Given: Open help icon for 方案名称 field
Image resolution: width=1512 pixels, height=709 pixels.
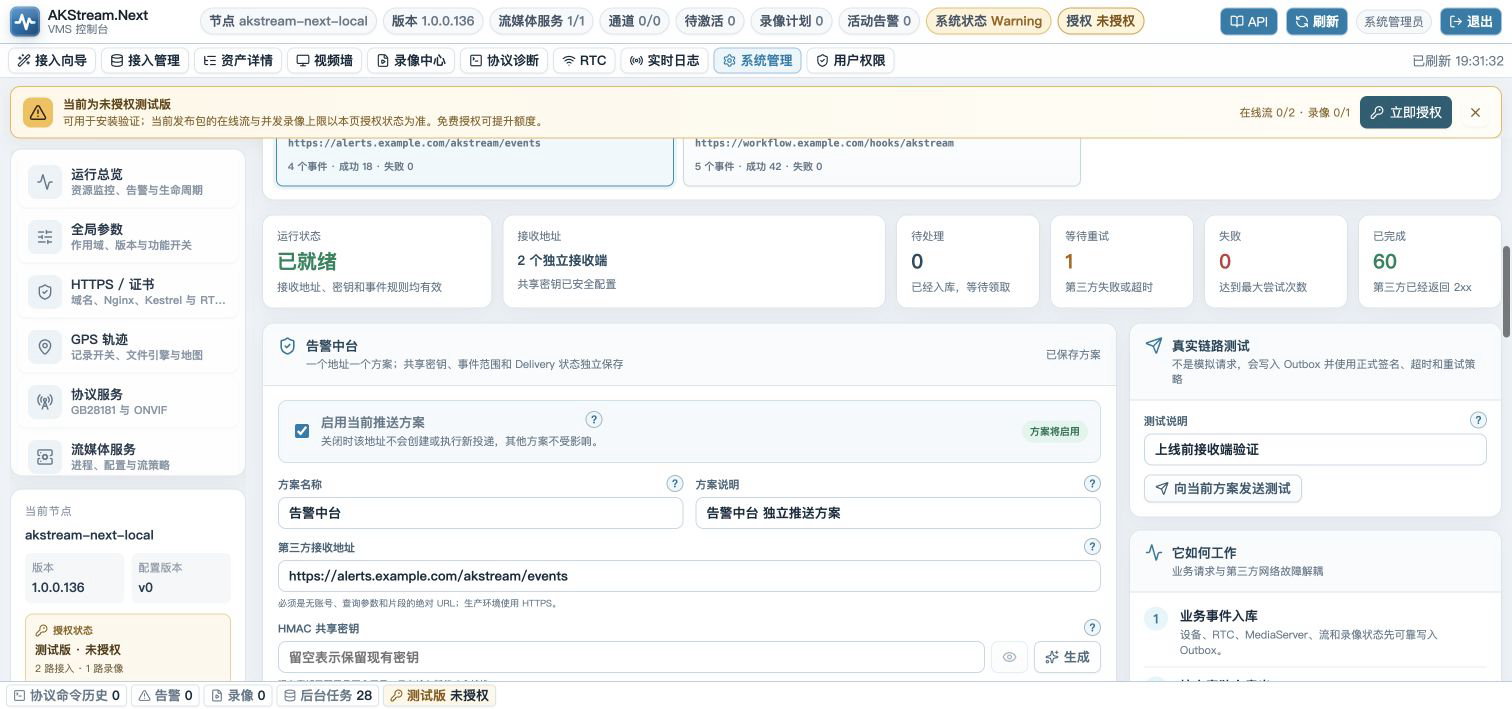Looking at the screenshot, I should pos(675,484).
